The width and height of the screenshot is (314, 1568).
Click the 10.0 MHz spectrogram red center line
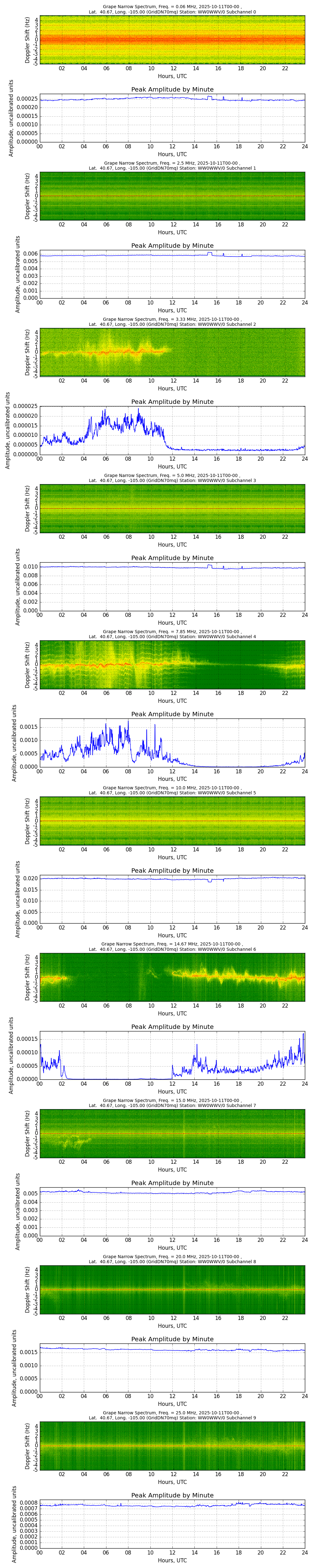pos(172,820)
